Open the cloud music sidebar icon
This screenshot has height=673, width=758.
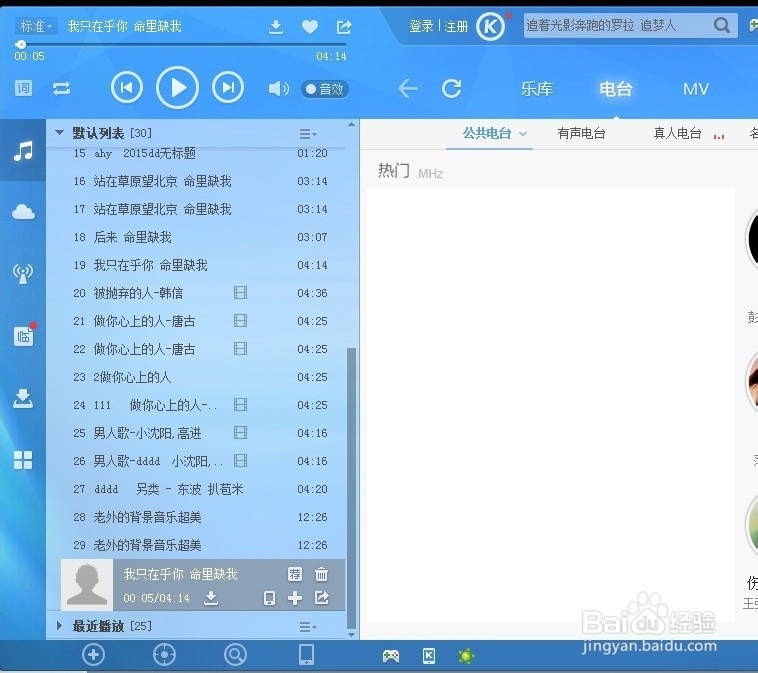pyautogui.click(x=23, y=212)
